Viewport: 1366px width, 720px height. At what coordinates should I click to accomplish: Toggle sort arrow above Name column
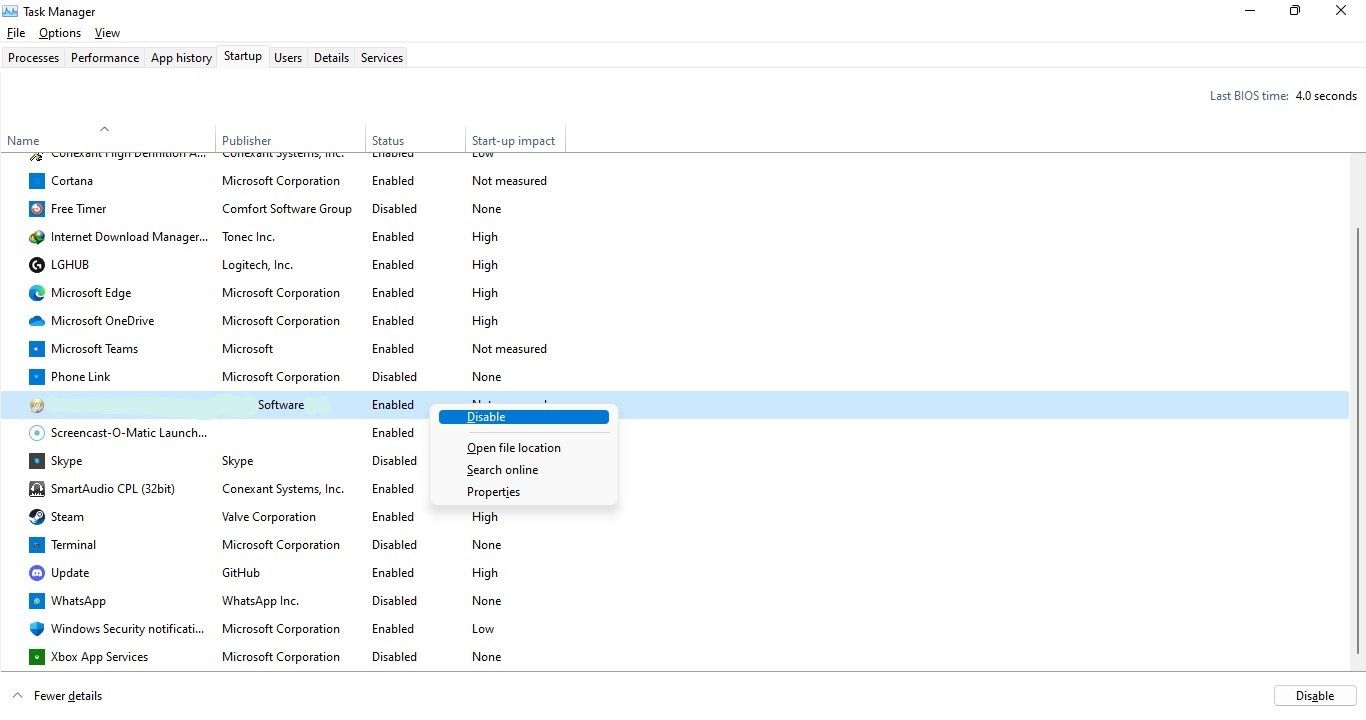105,129
